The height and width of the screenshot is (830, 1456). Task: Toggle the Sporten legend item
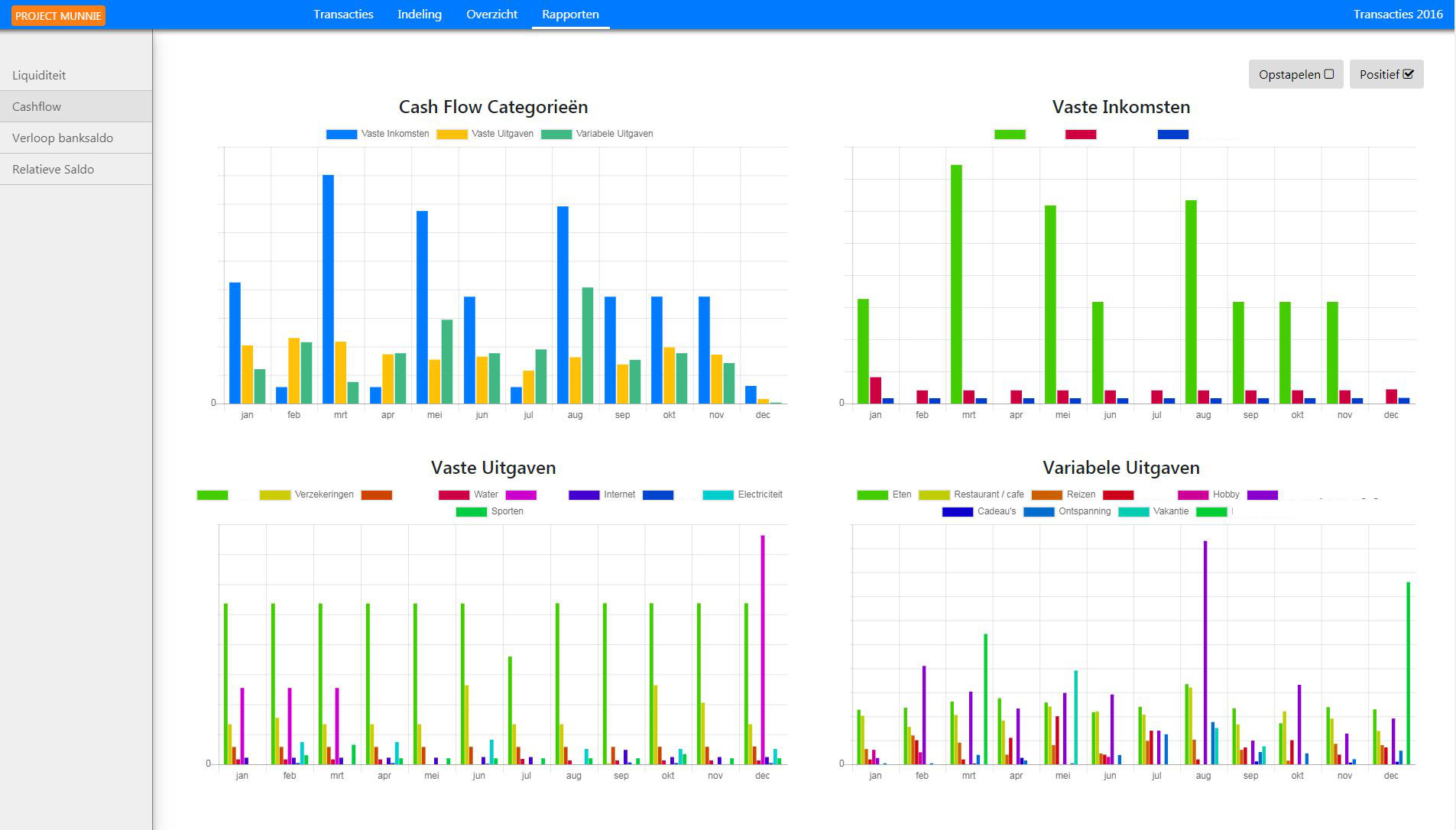click(490, 511)
